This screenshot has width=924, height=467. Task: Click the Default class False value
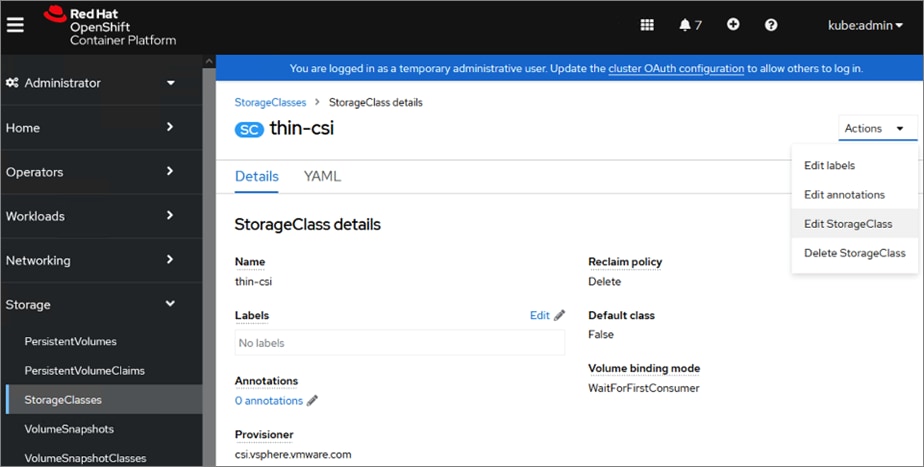tap(601, 334)
